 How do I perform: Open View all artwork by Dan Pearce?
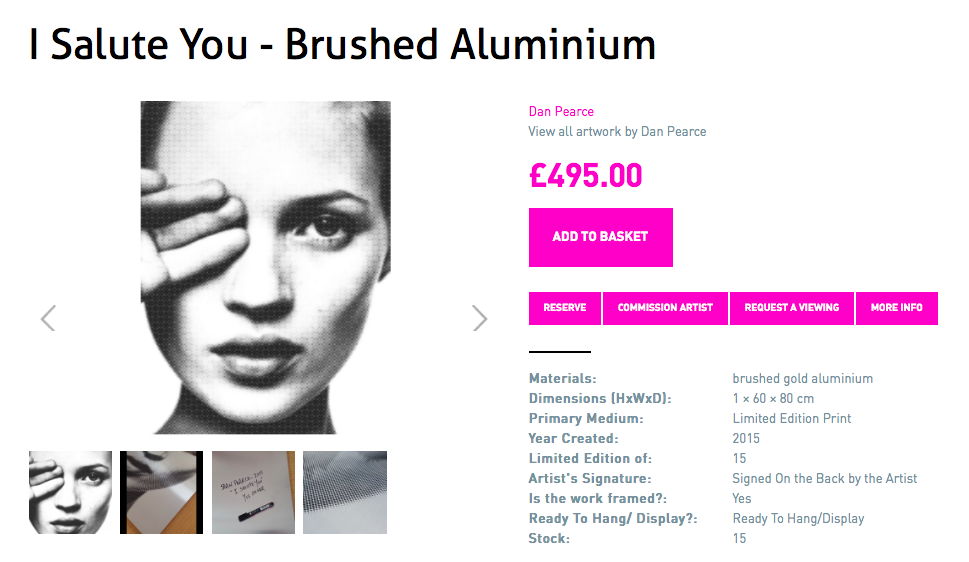point(617,132)
